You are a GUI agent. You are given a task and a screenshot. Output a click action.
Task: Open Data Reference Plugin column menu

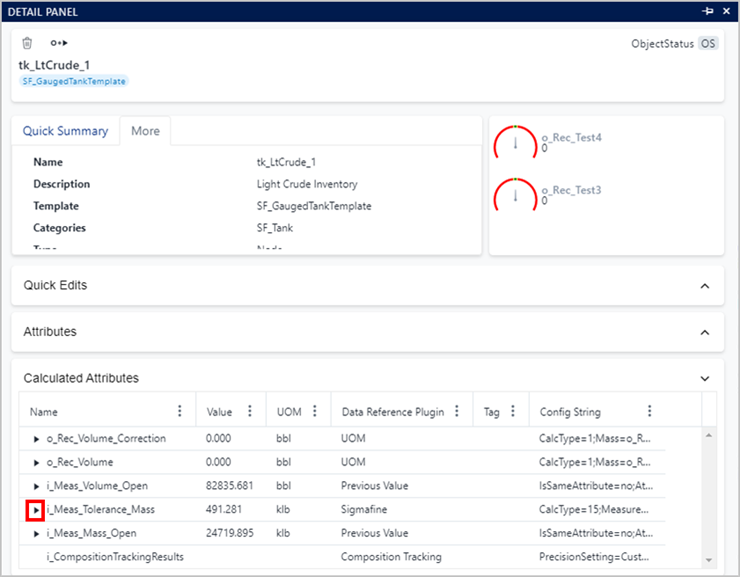click(456, 411)
